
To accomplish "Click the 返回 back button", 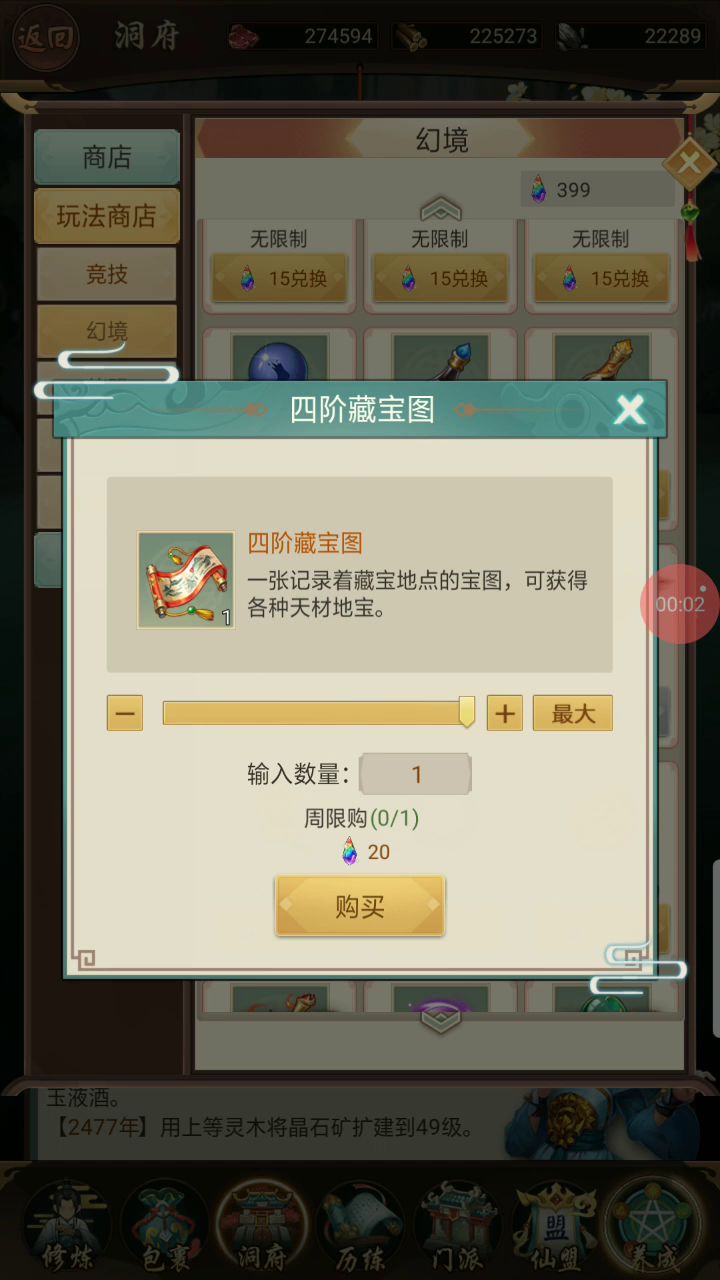I will (x=46, y=38).
